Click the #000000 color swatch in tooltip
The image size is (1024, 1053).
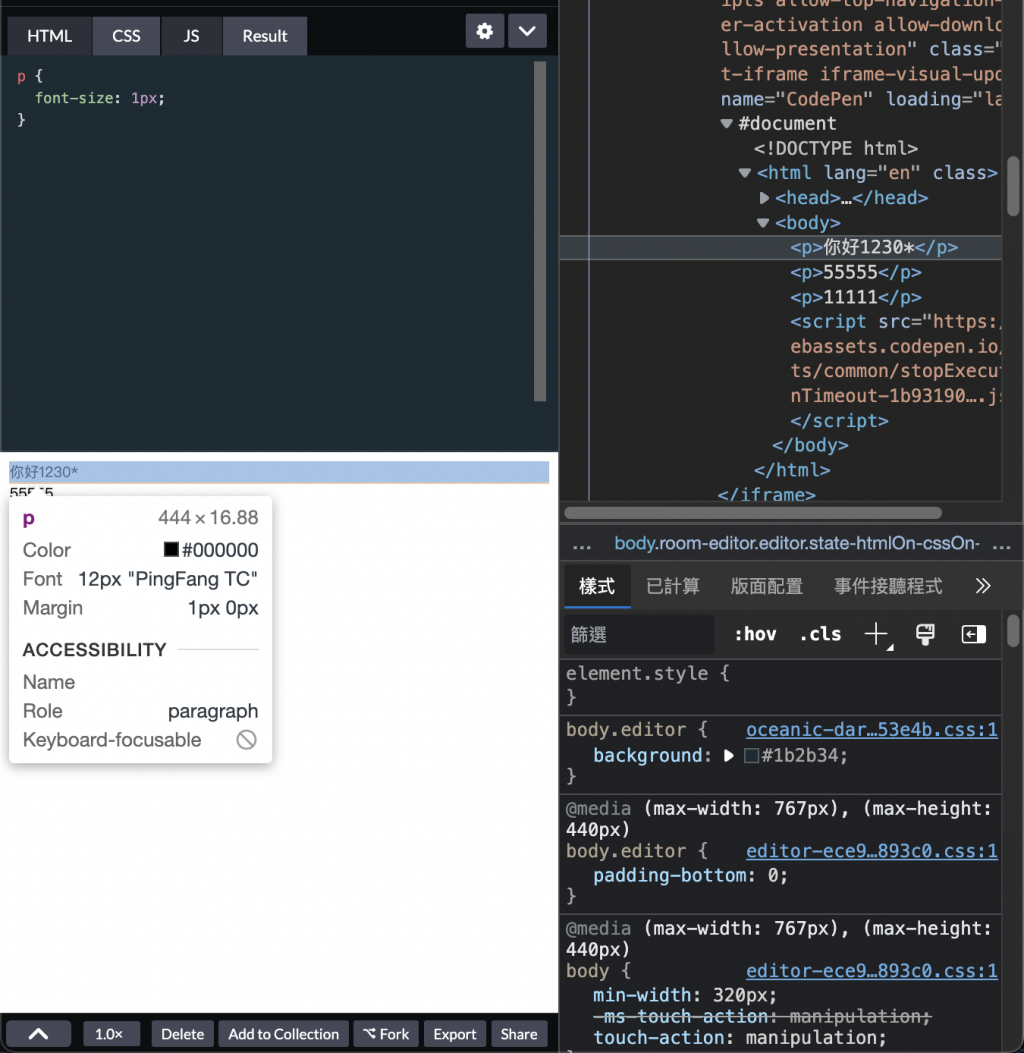(x=171, y=549)
